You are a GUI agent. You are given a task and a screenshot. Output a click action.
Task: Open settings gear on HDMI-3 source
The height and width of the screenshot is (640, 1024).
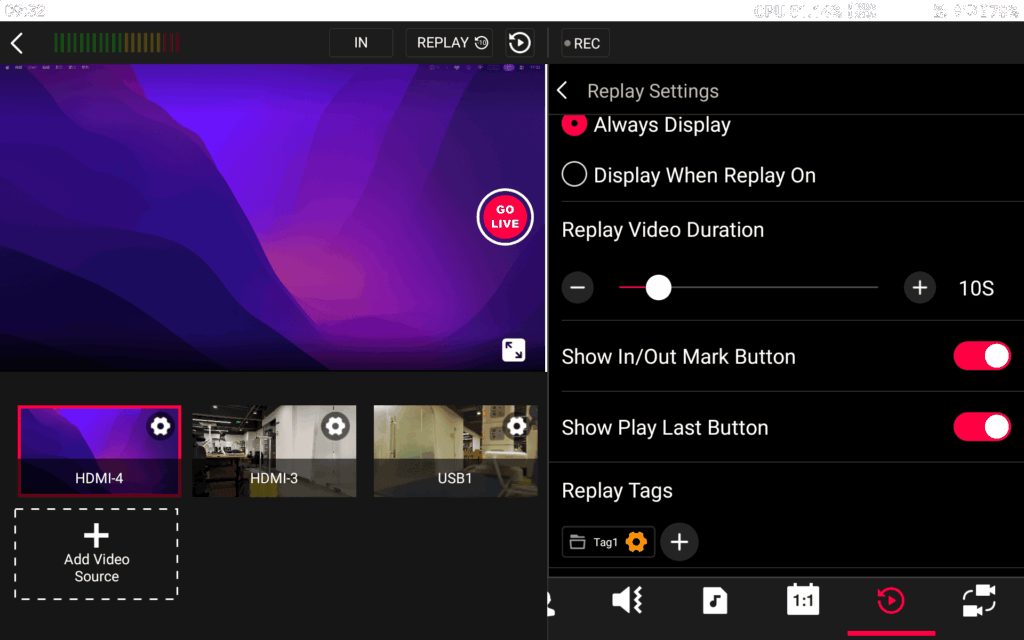coord(336,427)
